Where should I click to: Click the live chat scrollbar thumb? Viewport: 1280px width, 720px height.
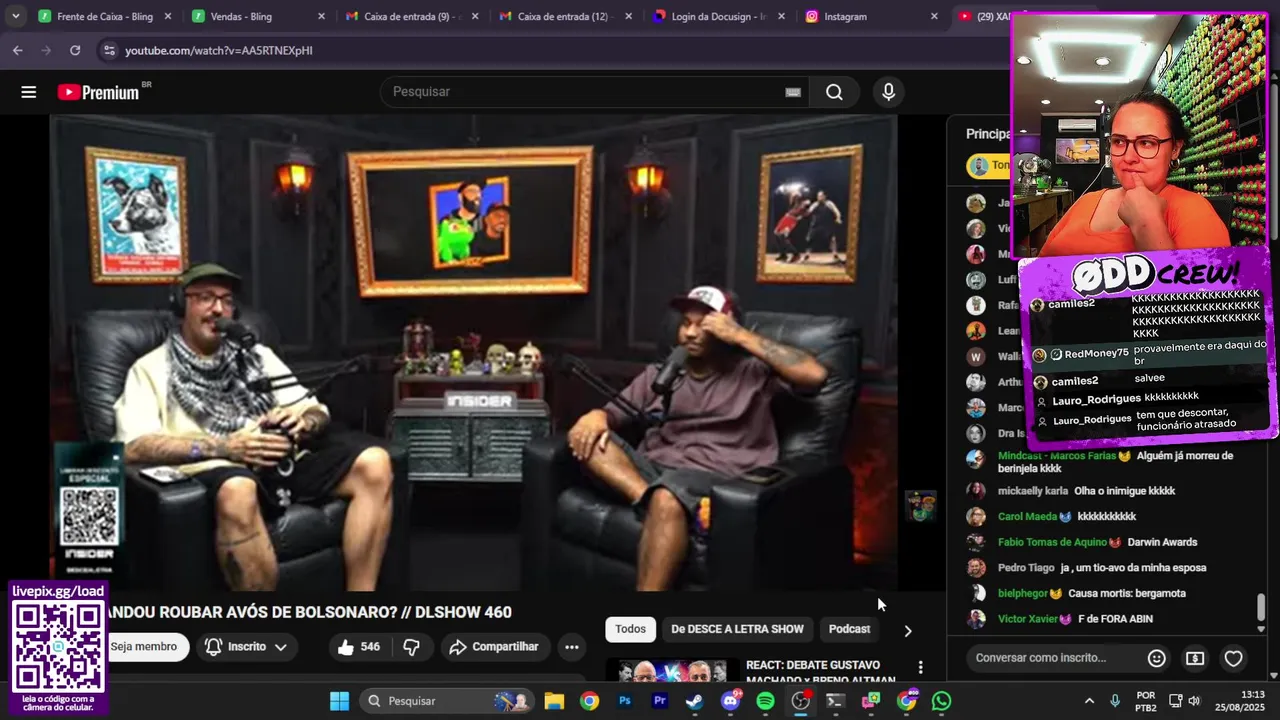pos(1261,607)
